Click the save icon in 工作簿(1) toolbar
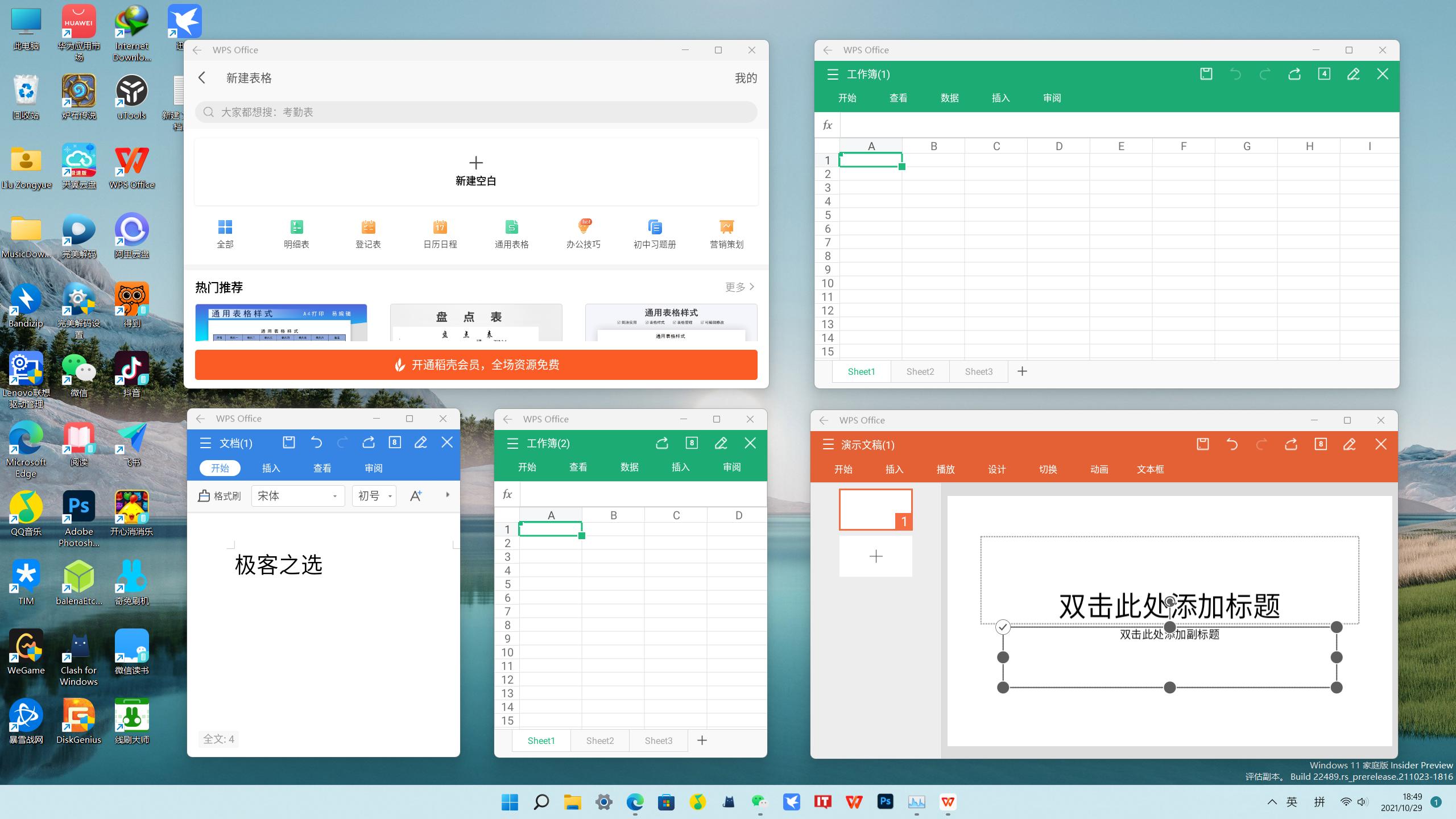The height and width of the screenshot is (819, 1456). 1206,73
